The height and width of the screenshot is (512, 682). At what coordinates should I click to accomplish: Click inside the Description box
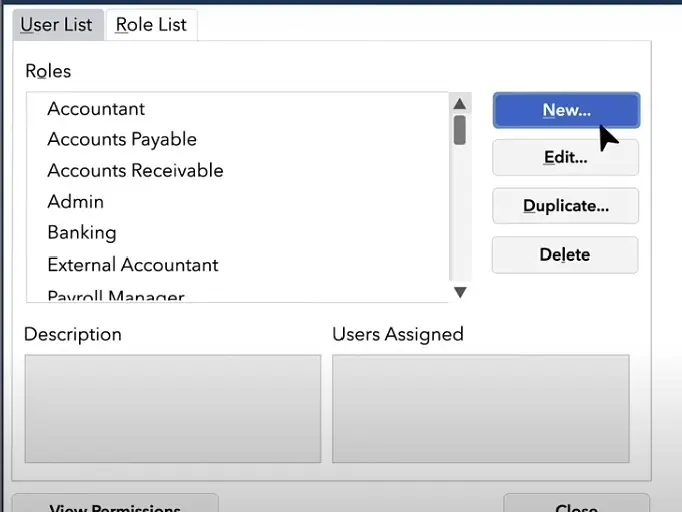(x=172, y=408)
